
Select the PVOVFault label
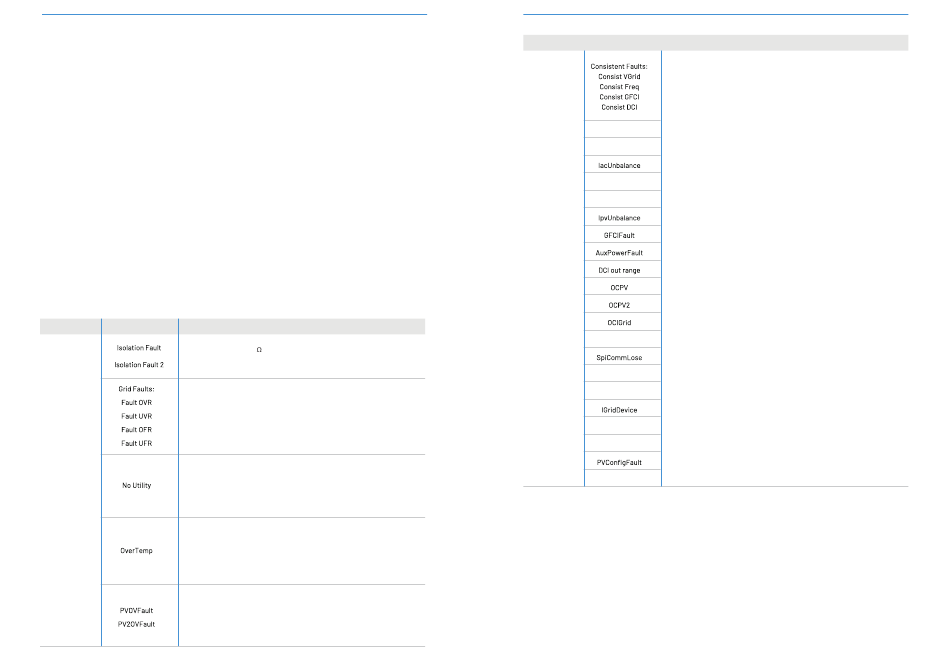[x=137, y=609]
